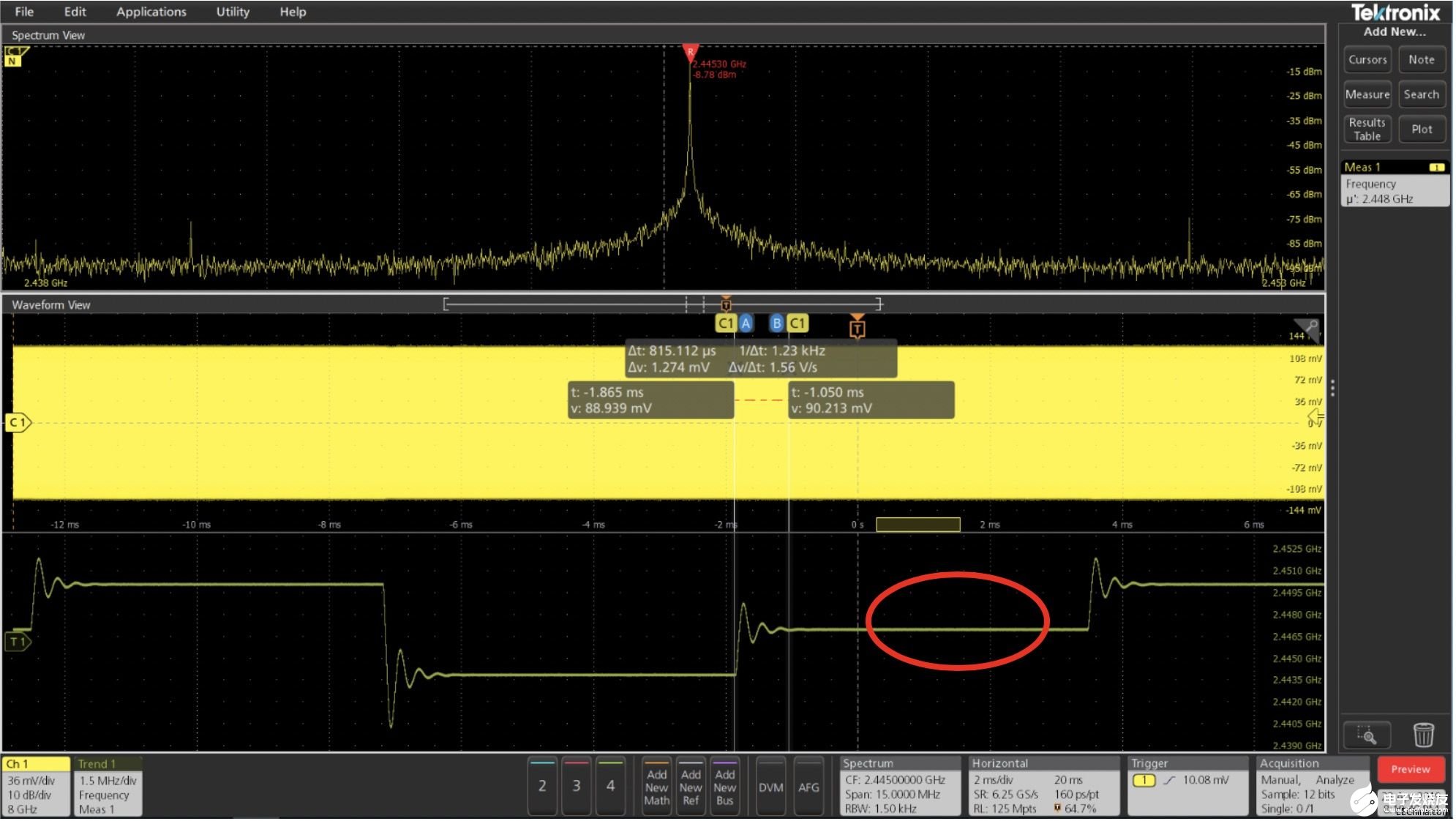Open the Utility menu
The width and height of the screenshot is (1456, 821).
[233, 12]
